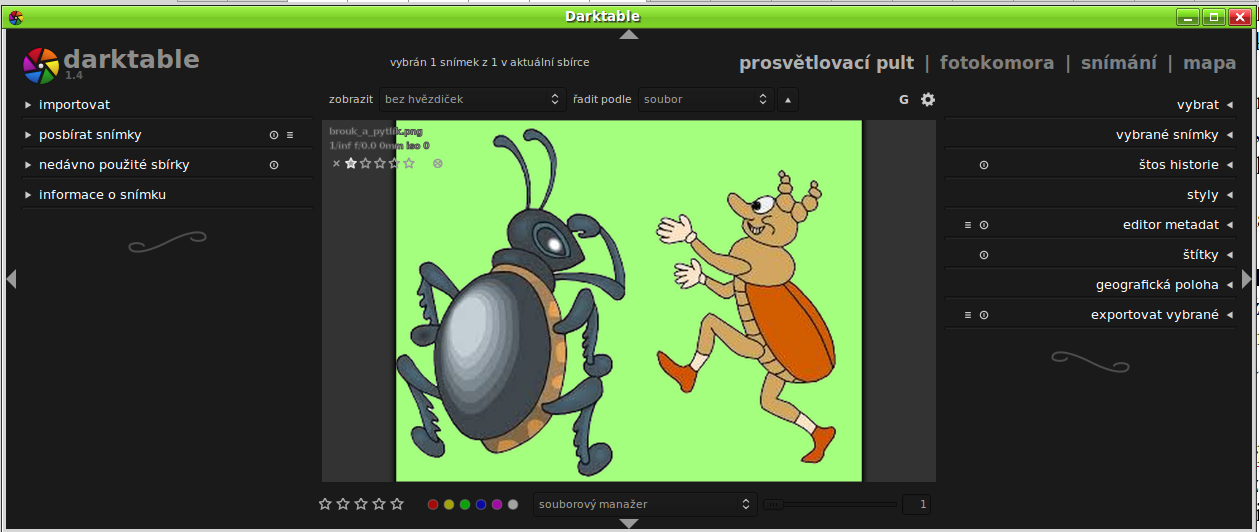Open preferences with the gear icon

(x=928, y=99)
